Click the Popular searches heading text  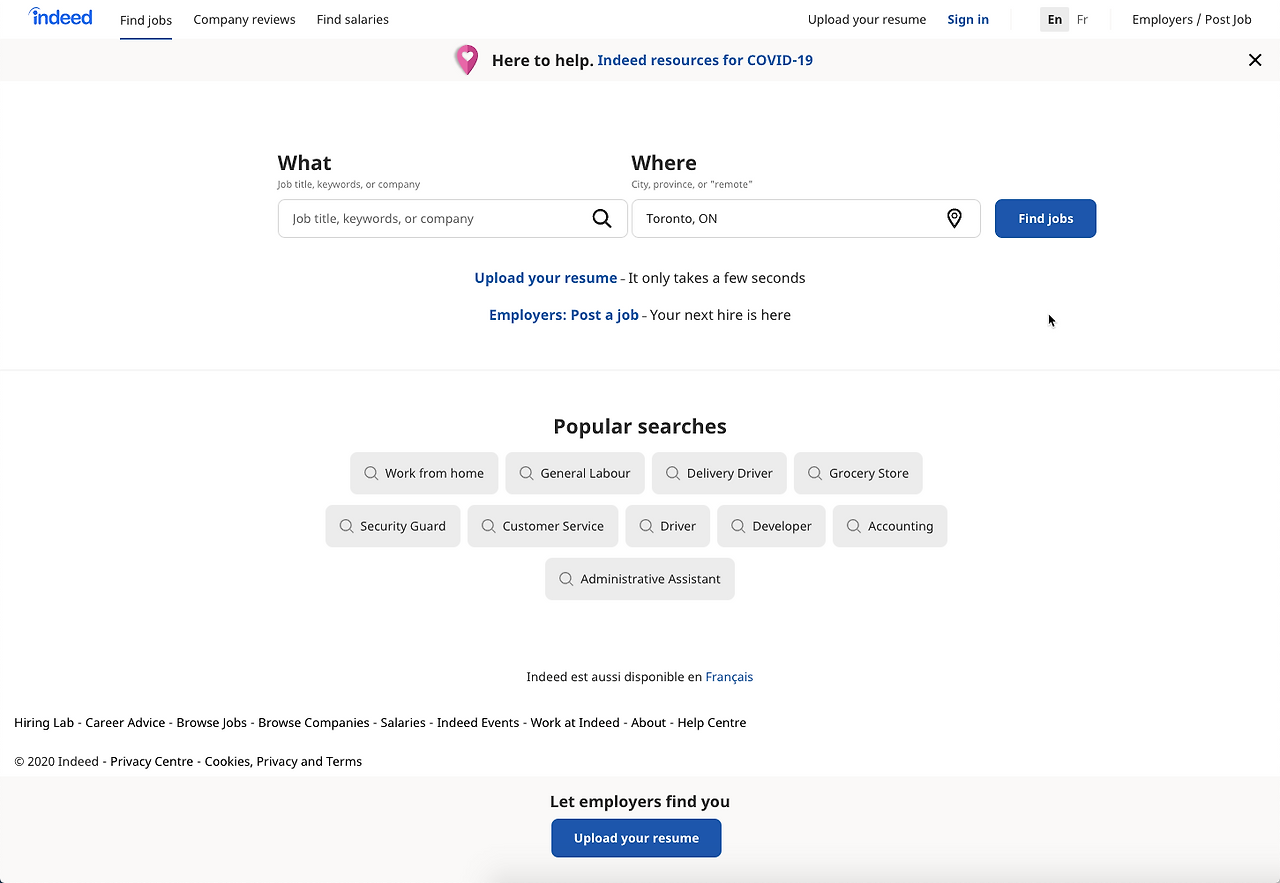click(640, 427)
